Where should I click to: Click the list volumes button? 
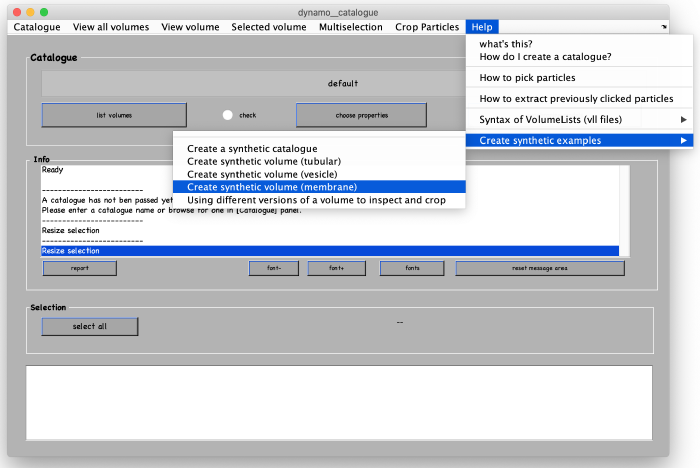pyautogui.click(x=114, y=115)
